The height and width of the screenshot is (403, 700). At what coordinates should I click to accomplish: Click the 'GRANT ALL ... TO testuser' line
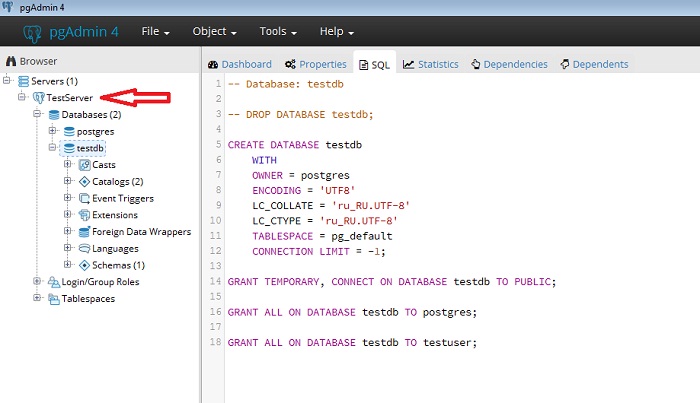352,343
